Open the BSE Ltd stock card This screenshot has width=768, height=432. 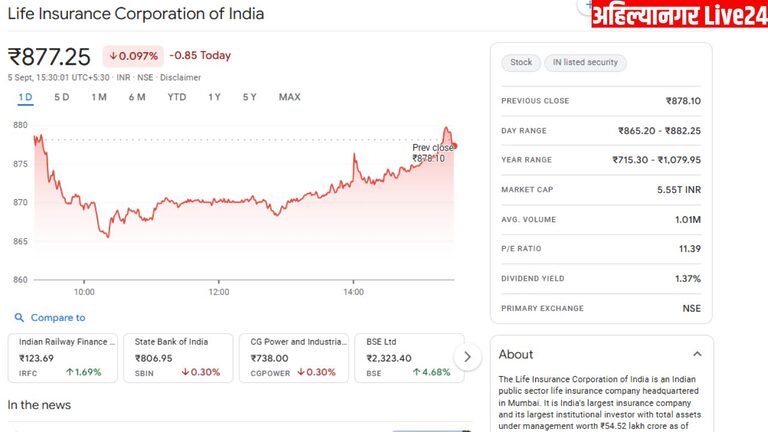coord(409,358)
